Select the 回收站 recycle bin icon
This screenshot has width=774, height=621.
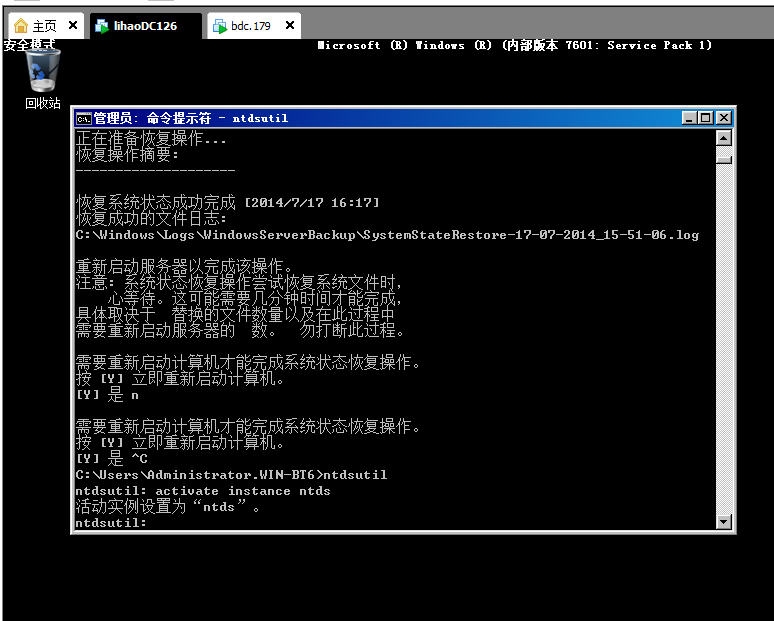click(42, 79)
